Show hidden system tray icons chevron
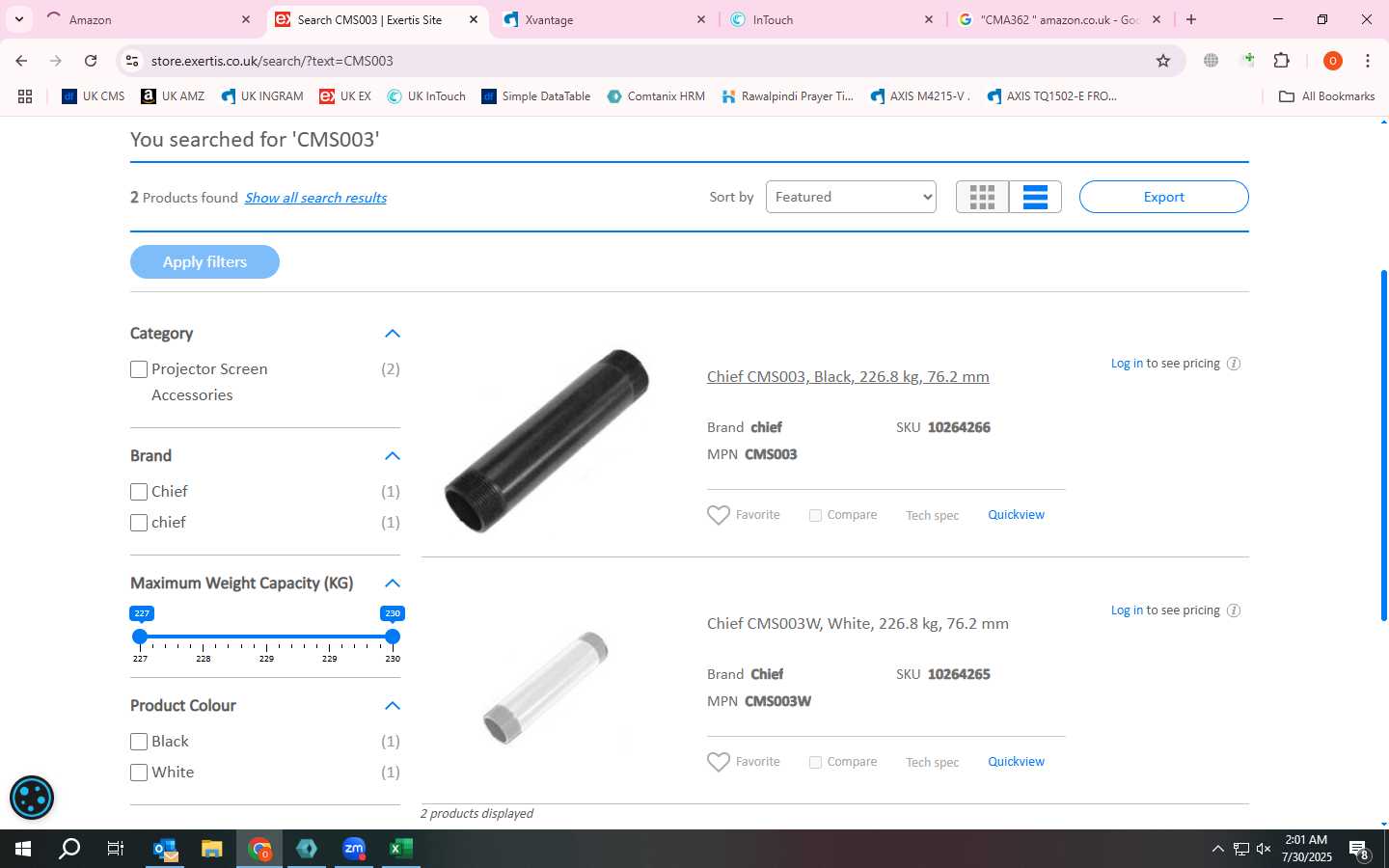1389x868 pixels. pos(1217,849)
